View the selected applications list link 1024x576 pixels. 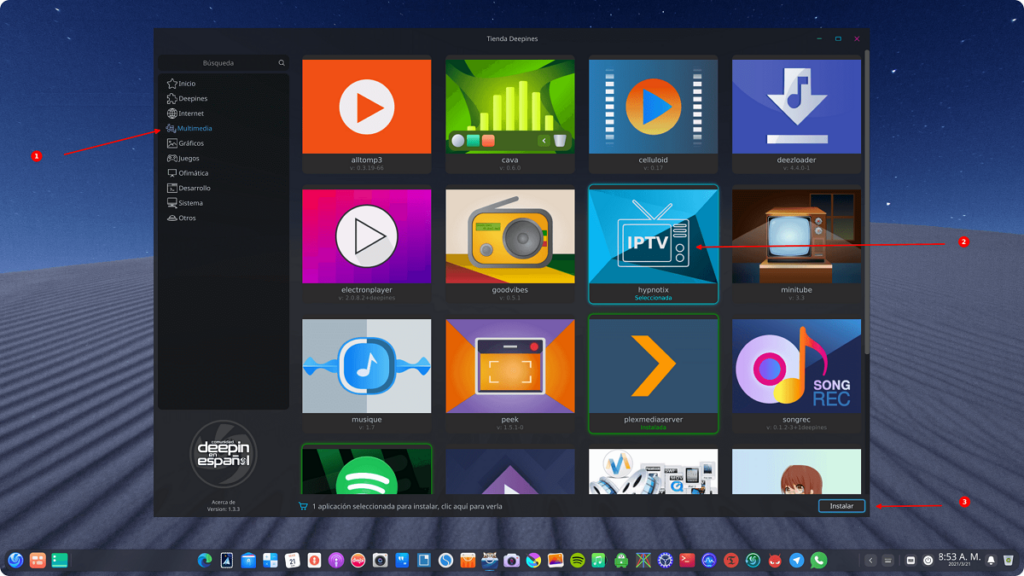(401, 506)
